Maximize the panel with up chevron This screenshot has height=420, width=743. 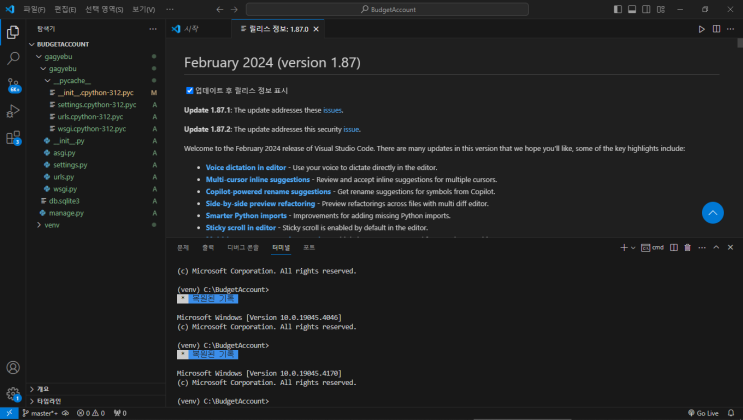[716, 247]
